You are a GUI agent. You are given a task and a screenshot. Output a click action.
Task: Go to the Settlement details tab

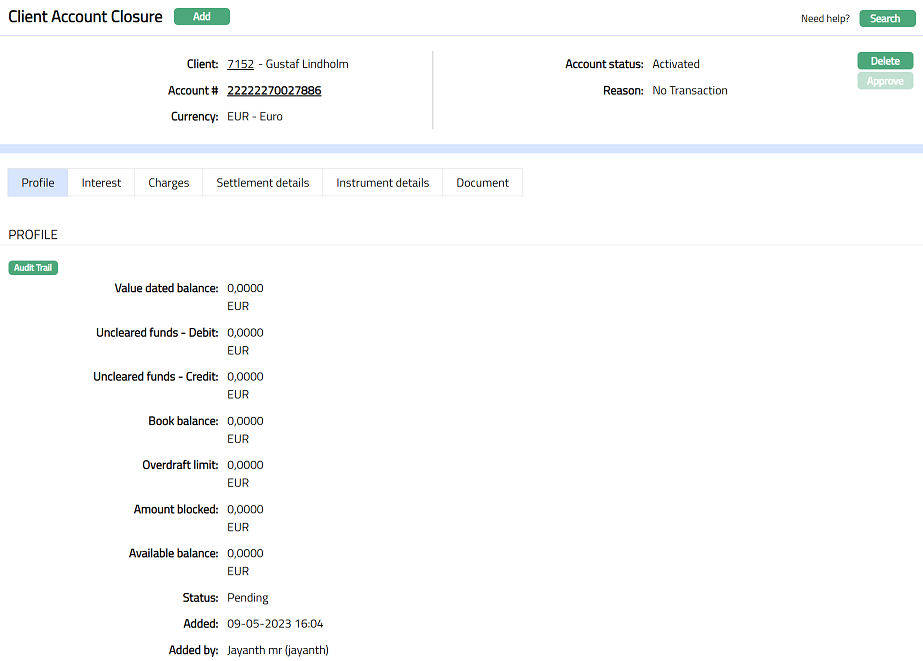click(262, 183)
